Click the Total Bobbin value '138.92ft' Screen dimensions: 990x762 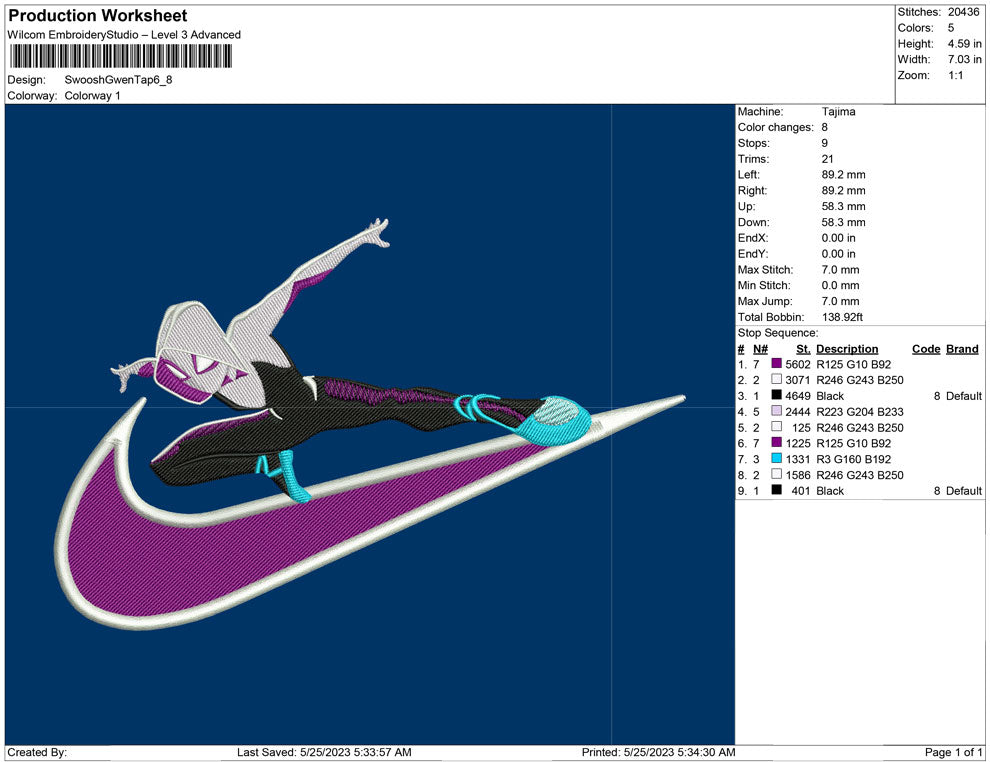(x=842, y=317)
